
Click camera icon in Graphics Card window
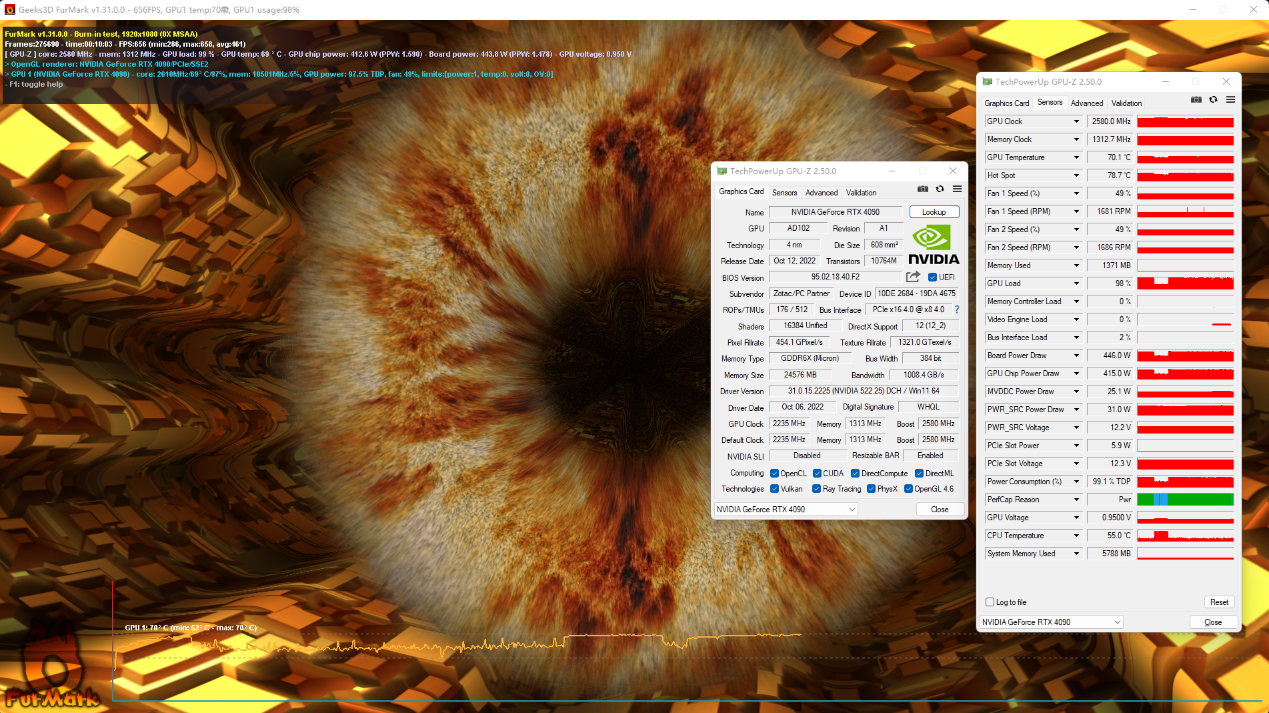pos(923,189)
